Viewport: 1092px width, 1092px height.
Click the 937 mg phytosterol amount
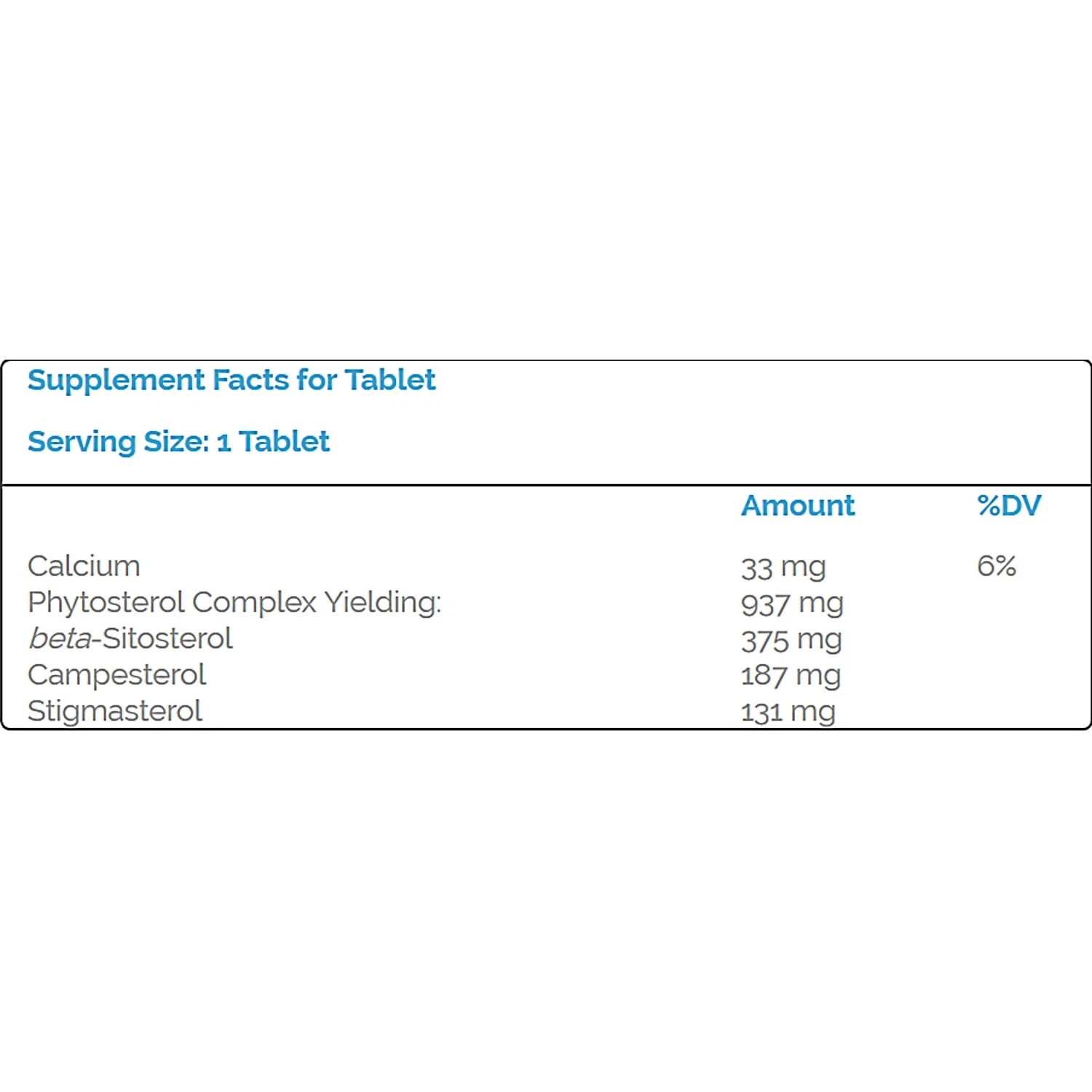tap(792, 604)
